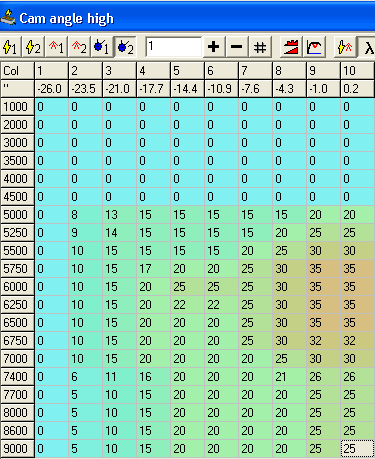Select cell value 9 in 5250 row
Screen dimensions: 375x459
[86, 233]
